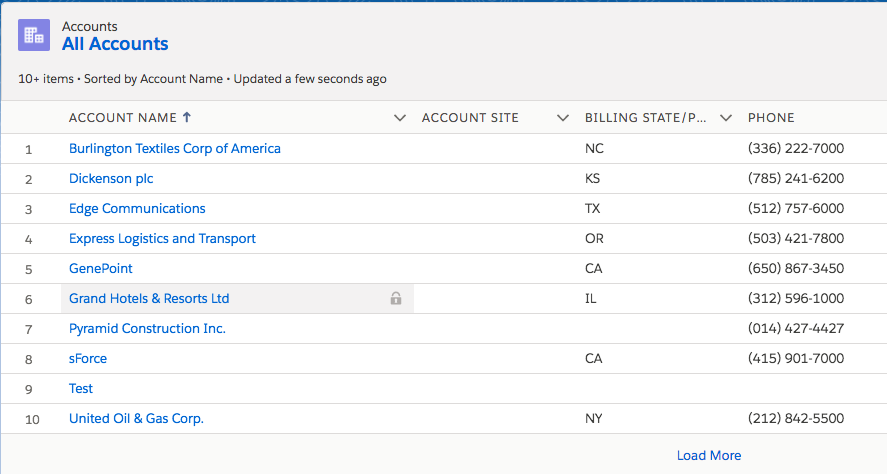The width and height of the screenshot is (887, 474).
Task: Click GenePoint account name
Action: click(x=101, y=268)
